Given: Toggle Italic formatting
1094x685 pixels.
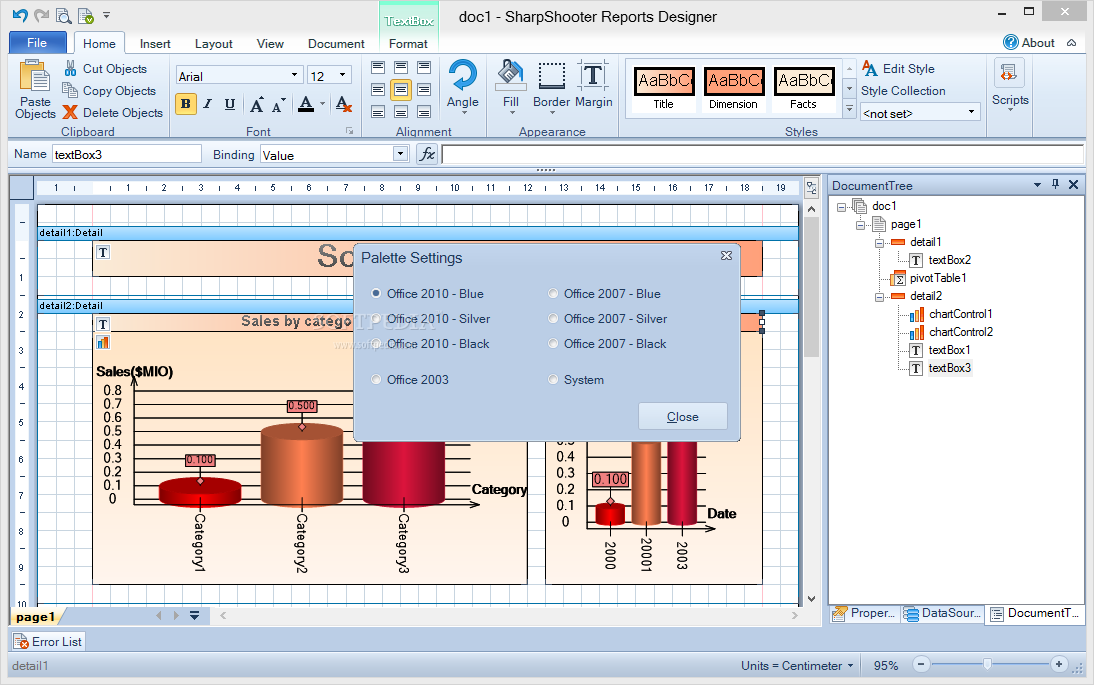Looking at the screenshot, I should point(207,104).
